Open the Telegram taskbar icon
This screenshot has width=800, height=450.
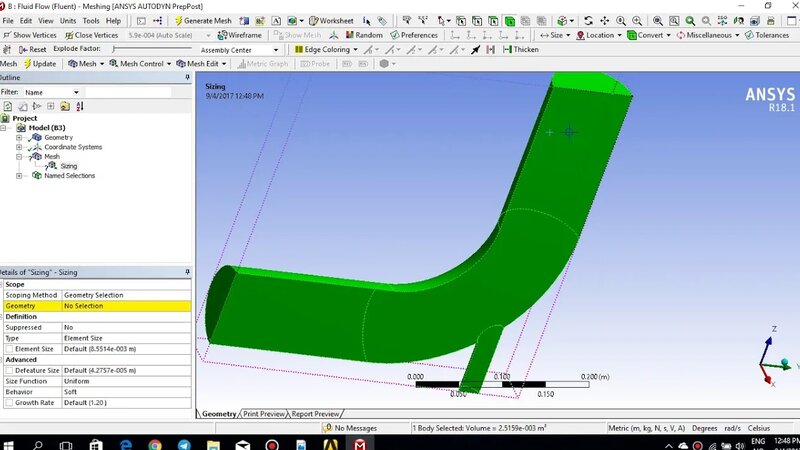click(x=184, y=445)
